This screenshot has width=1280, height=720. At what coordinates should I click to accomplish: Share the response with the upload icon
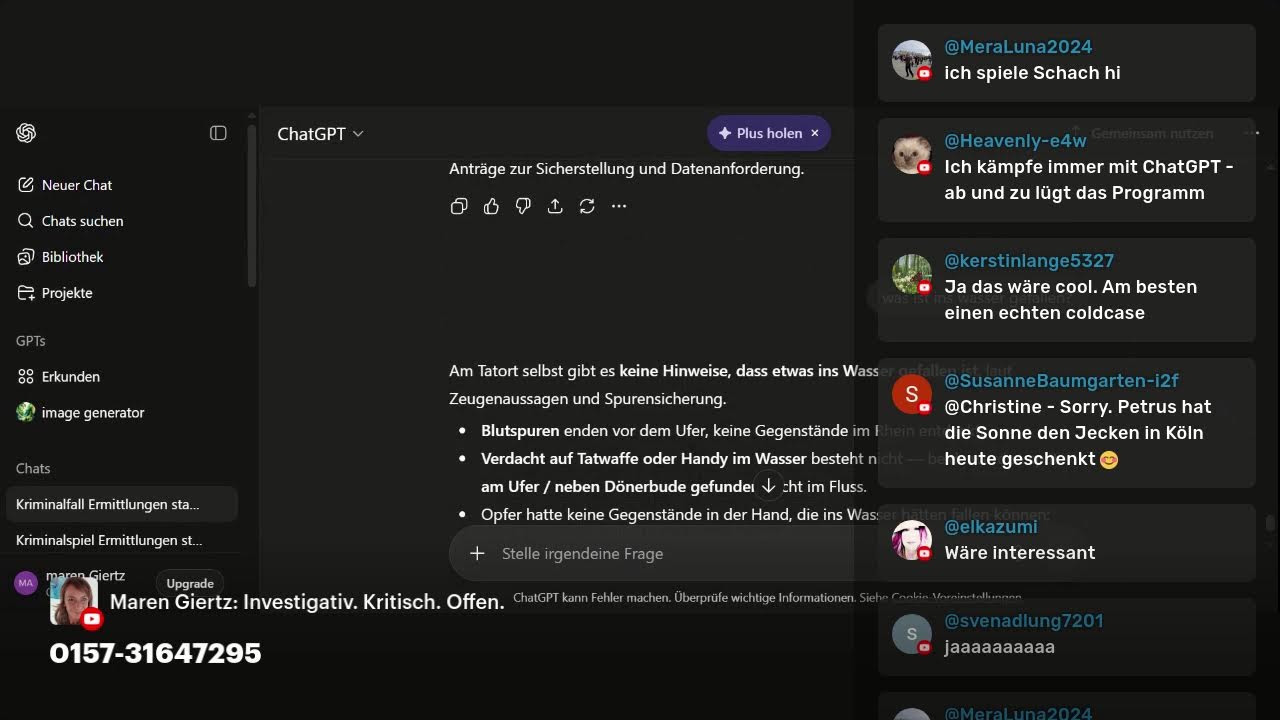[555, 206]
